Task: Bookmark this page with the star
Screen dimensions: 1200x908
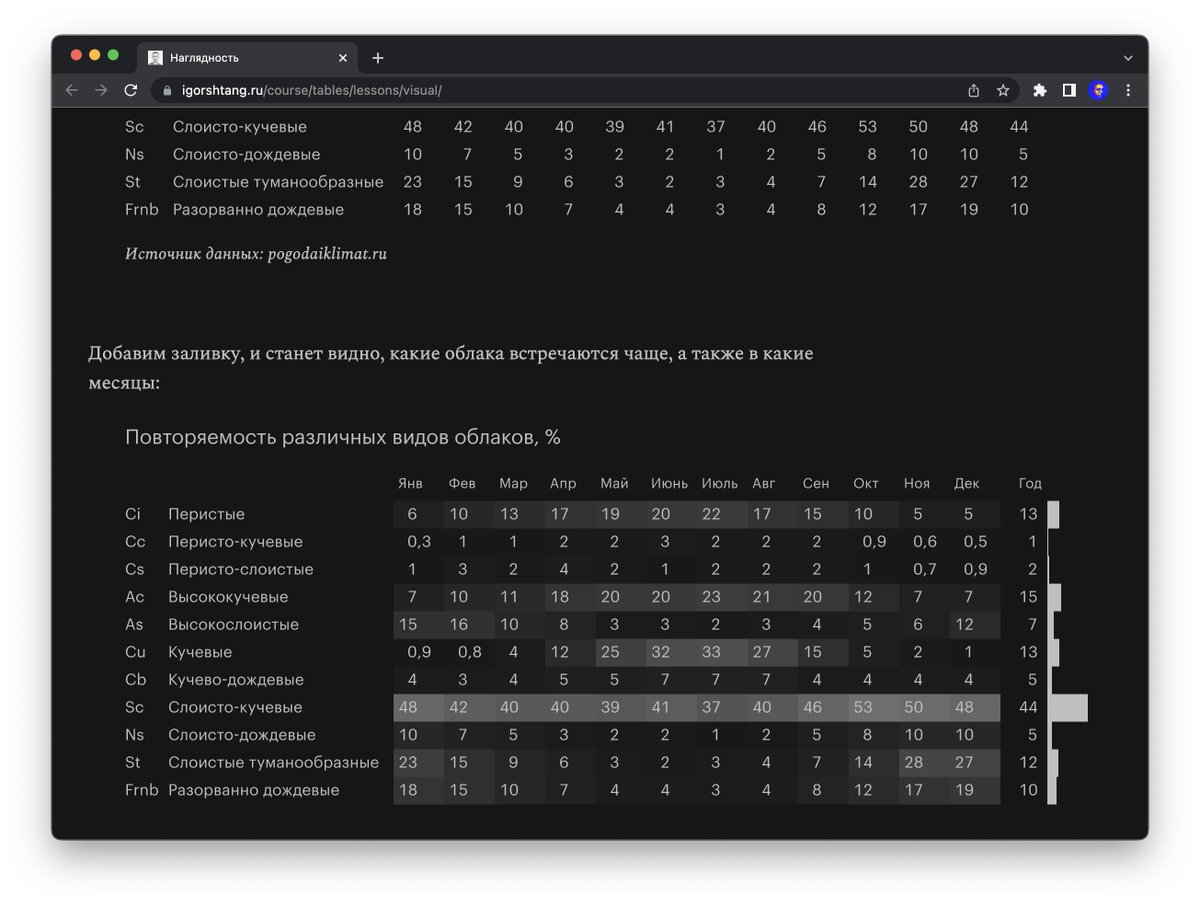Action: coord(1003,90)
